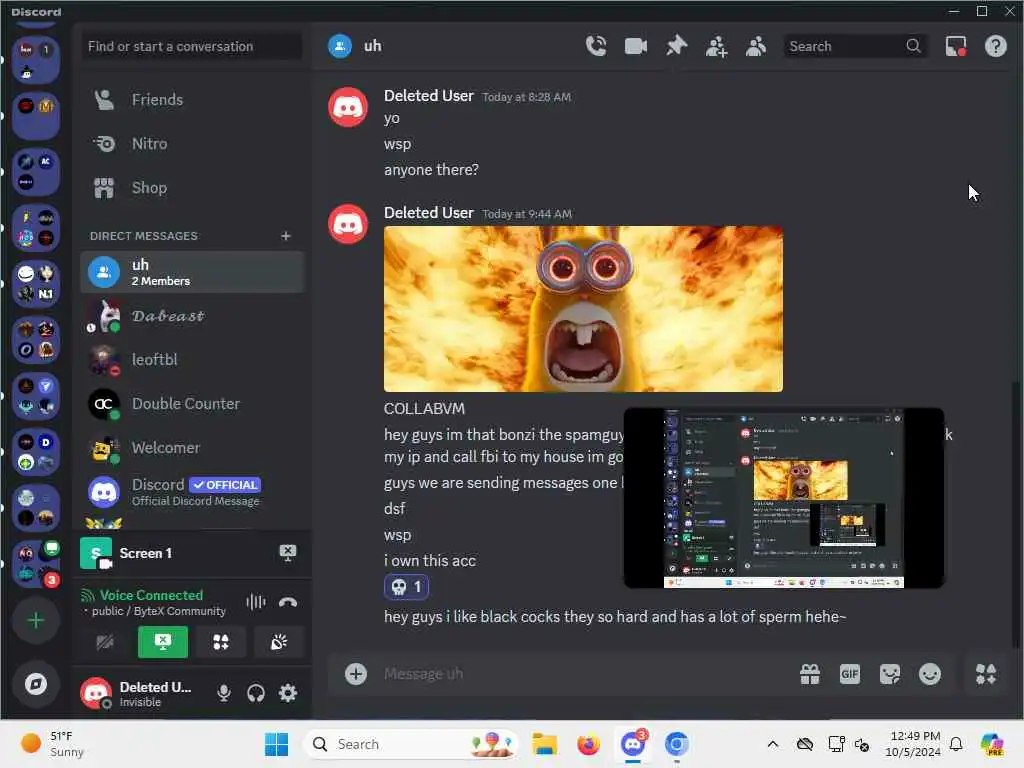
Task: Open pinned messages
Action: coord(676,46)
